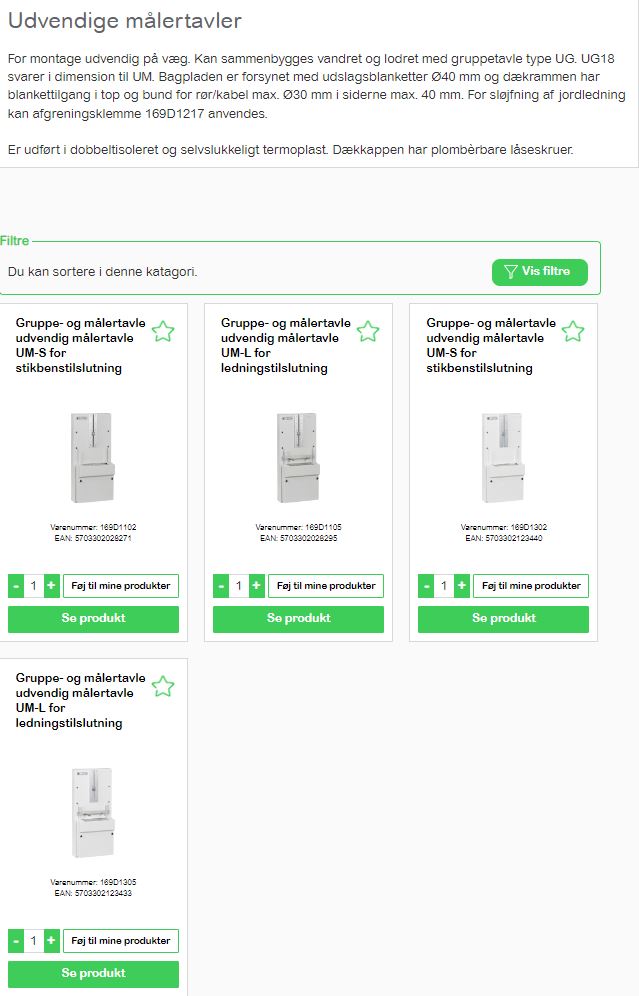Favorite star on product 169D1102 card
This screenshot has height=996, width=639.
163,331
